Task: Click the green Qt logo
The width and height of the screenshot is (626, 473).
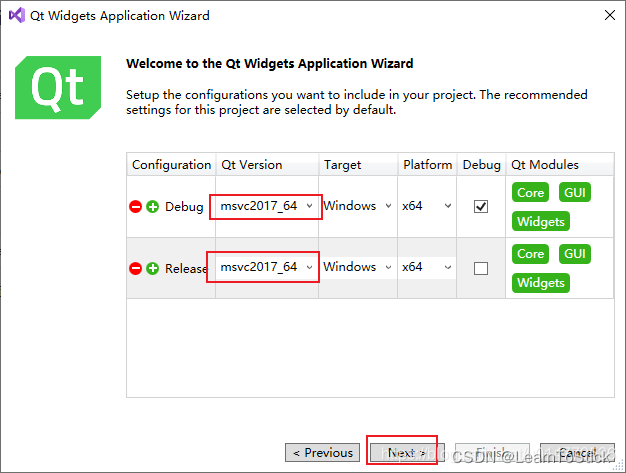Action: coord(58,87)
